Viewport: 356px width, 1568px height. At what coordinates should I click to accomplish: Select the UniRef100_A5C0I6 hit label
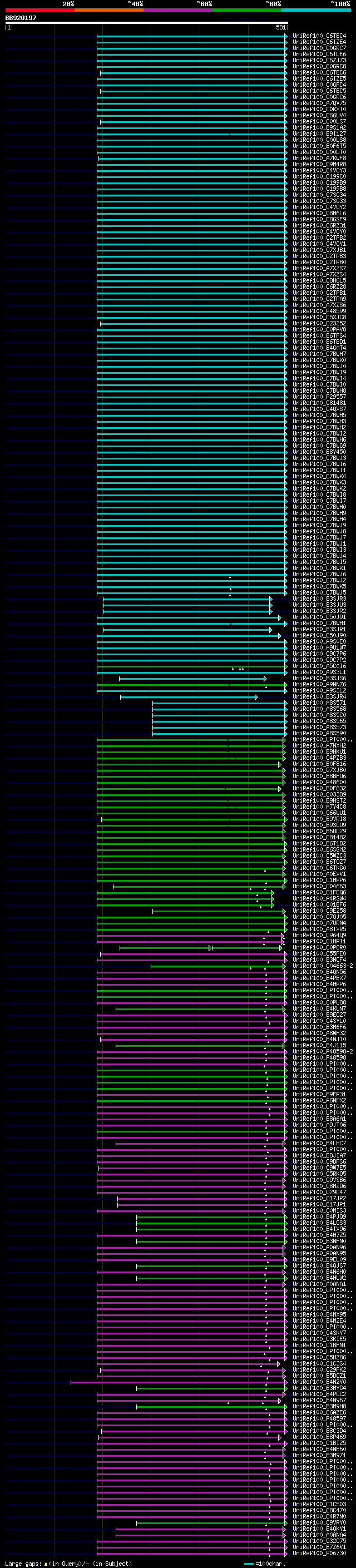point(319,666)
